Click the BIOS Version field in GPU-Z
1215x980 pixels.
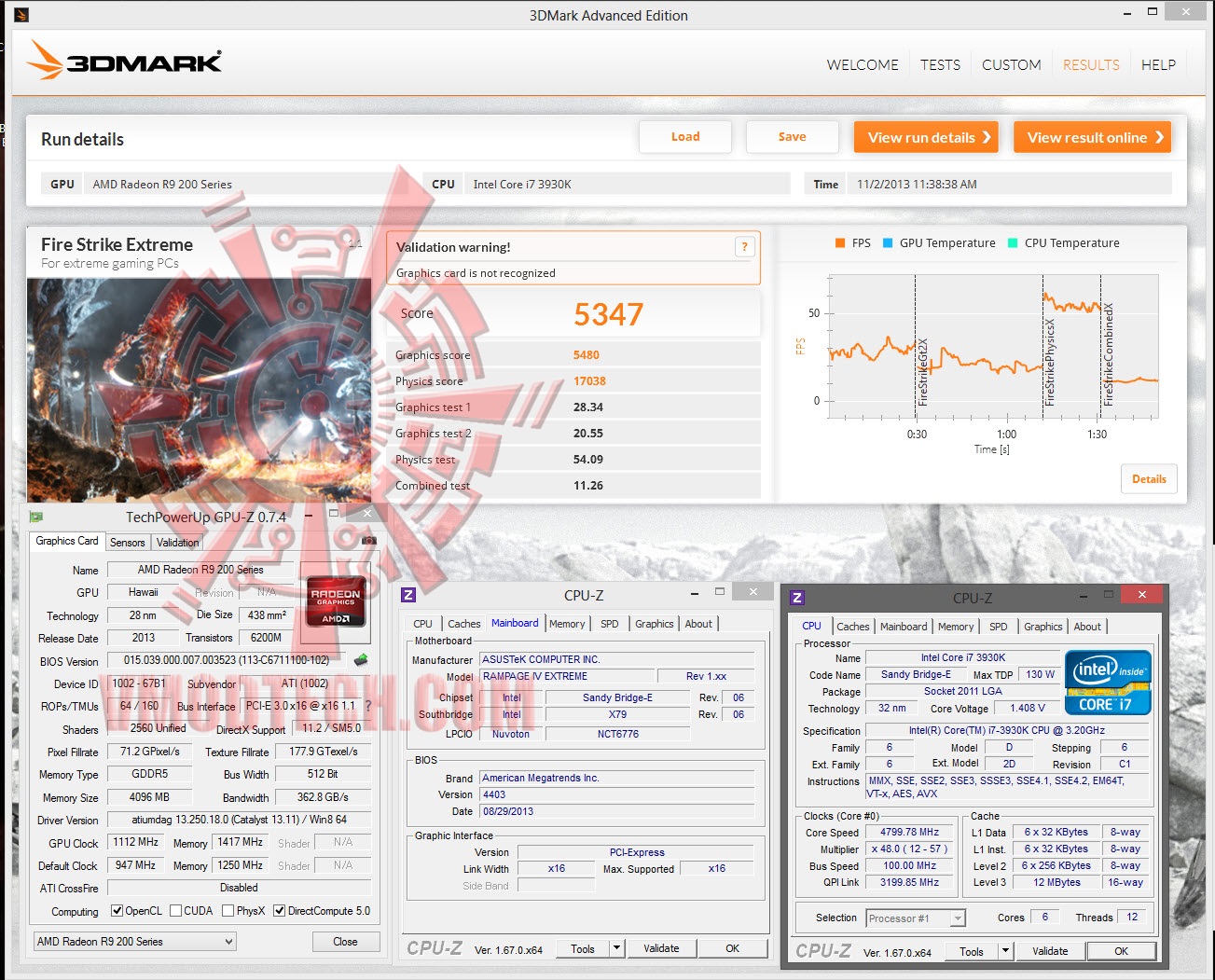[x=227, y=660]
